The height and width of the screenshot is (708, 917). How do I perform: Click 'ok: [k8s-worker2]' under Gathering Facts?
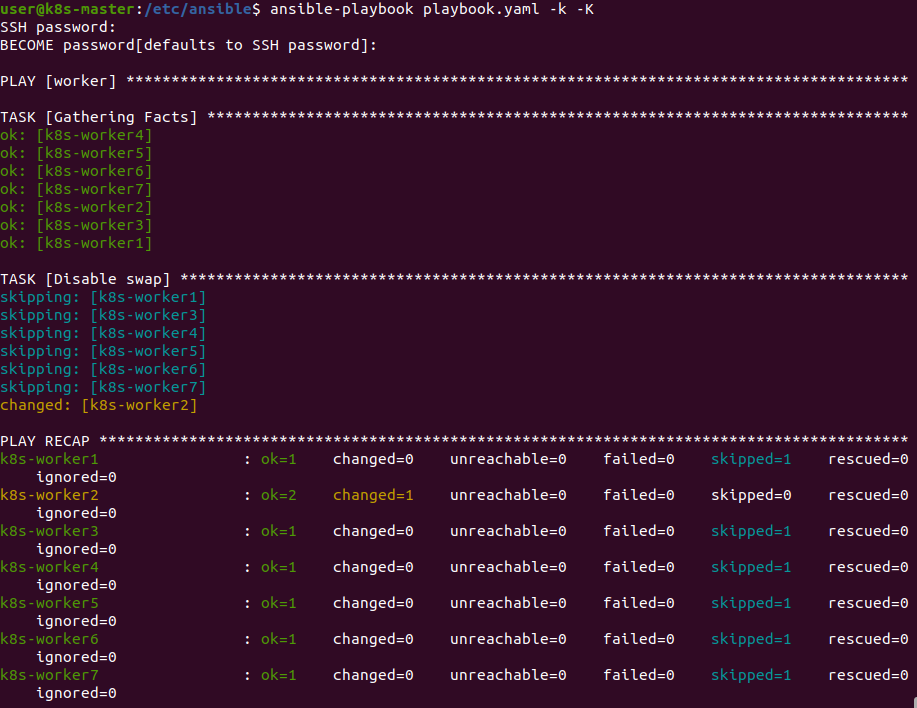click(76, 207)
